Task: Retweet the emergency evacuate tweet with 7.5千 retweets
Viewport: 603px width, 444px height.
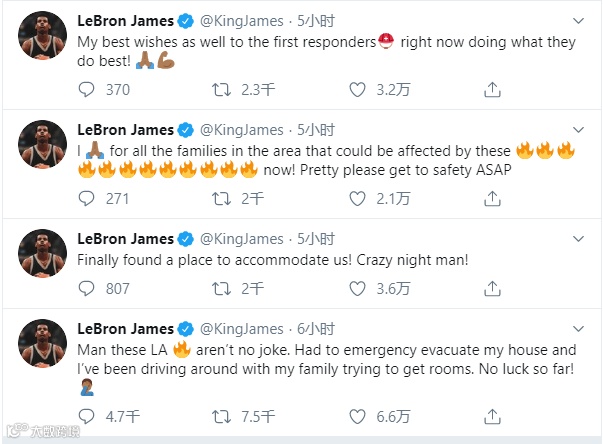Action: coord(222,413)
